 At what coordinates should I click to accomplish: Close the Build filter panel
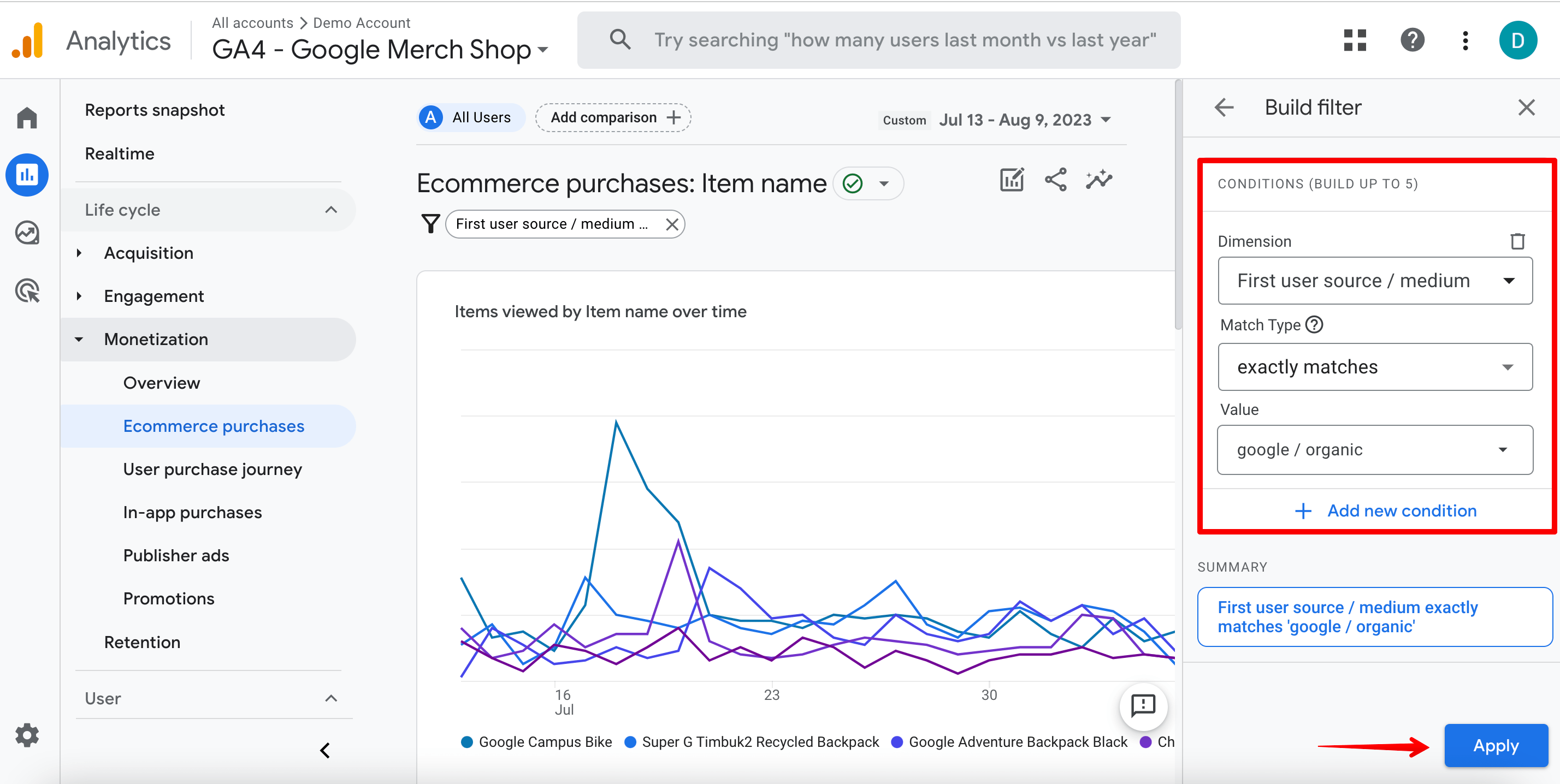tap(1527, 108)
